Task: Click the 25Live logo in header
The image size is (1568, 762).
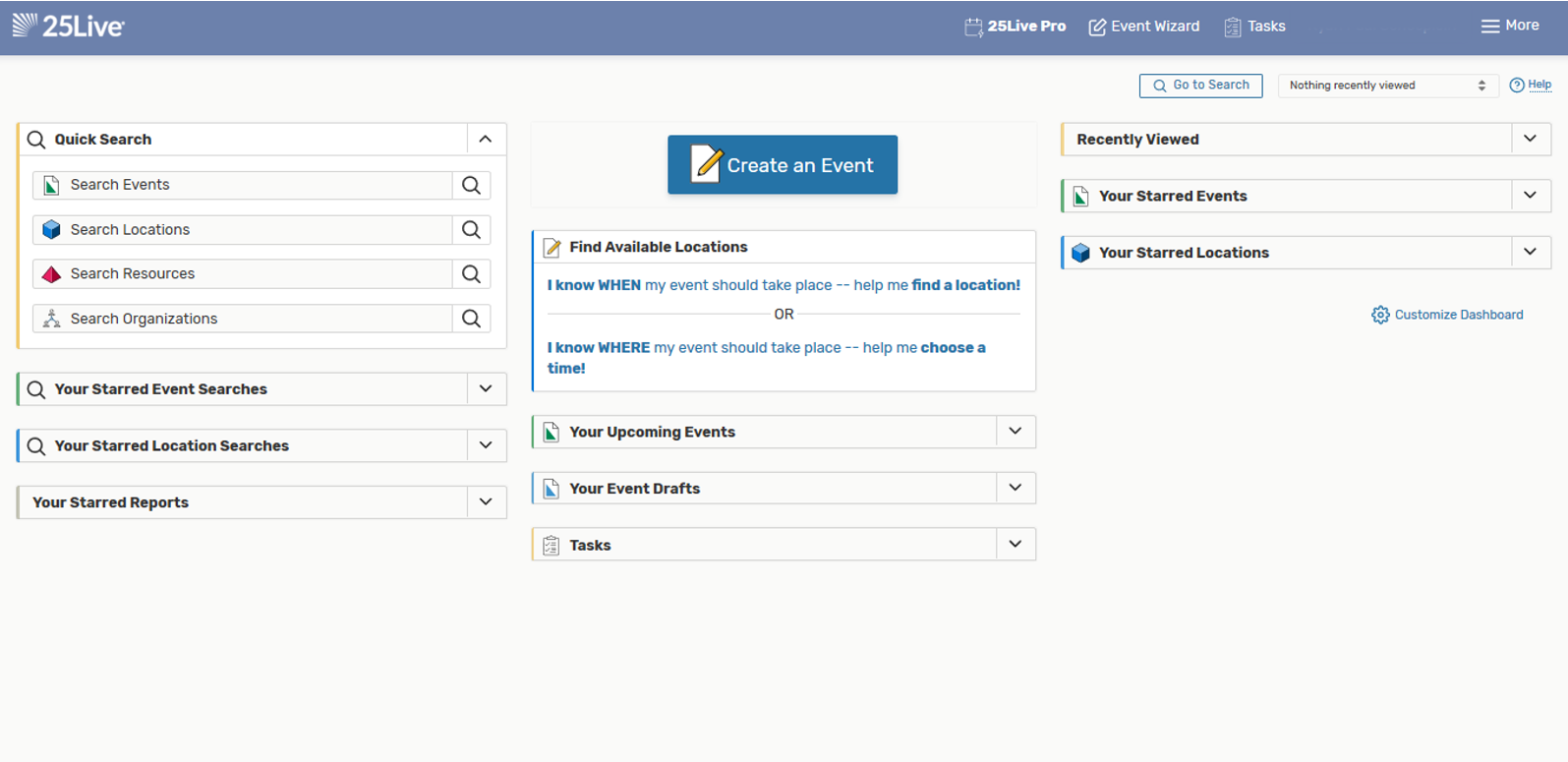Action: coord(68,26)
